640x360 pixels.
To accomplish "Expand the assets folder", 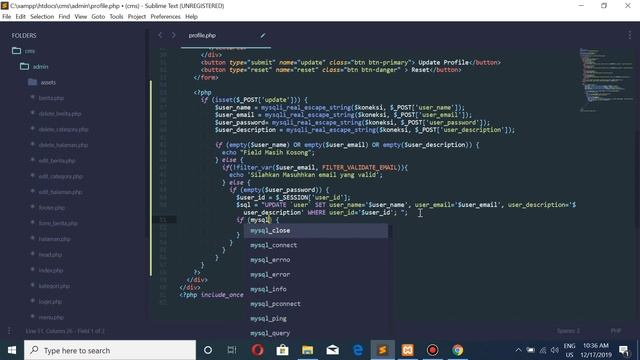I will click(x=32, y=82).
